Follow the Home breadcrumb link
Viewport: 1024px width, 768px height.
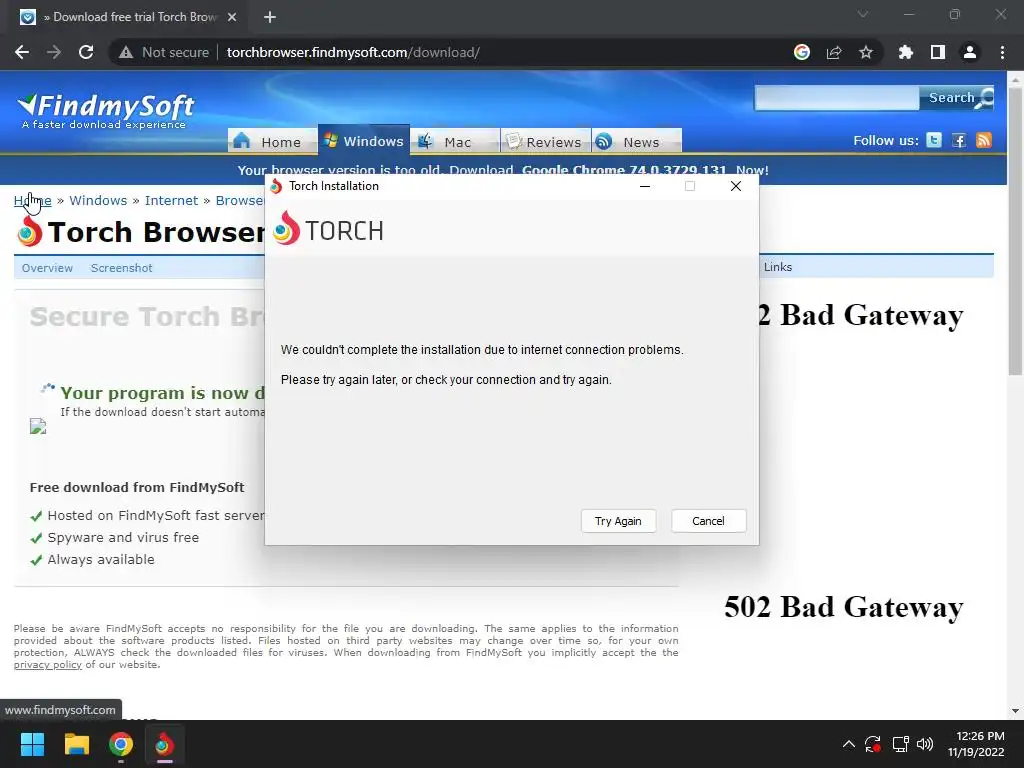33,200
